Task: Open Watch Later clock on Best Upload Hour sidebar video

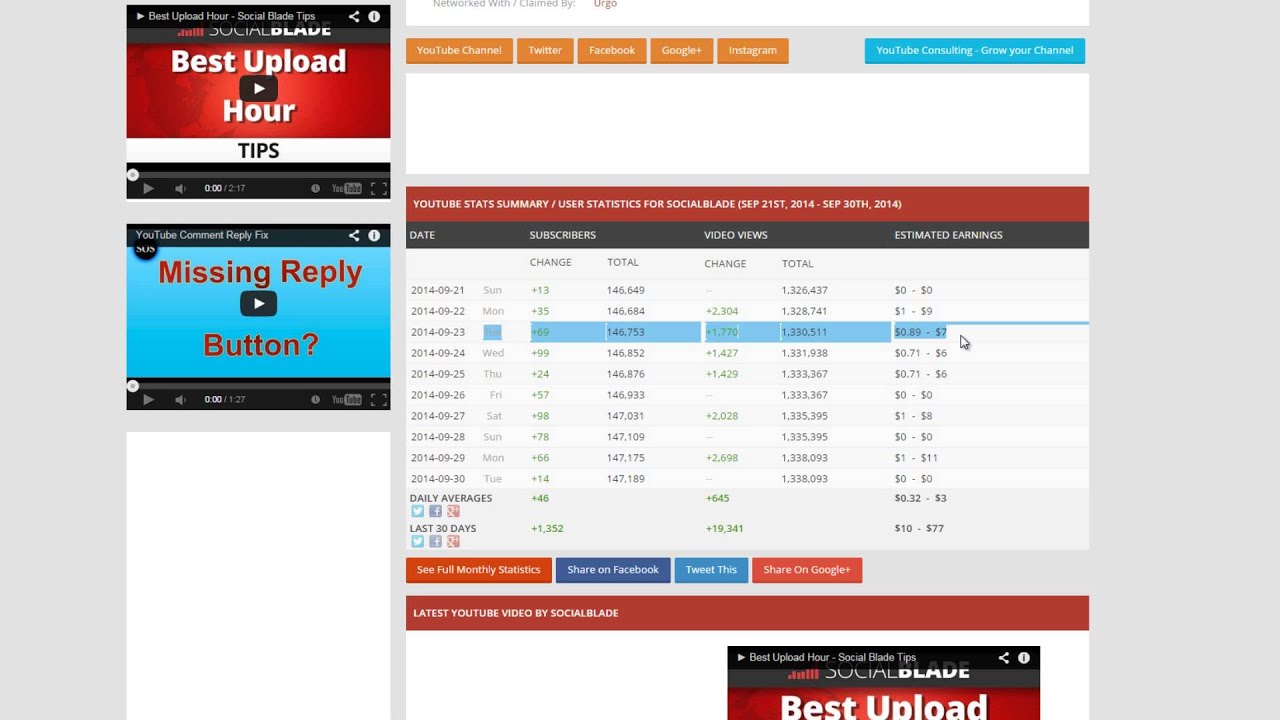Action: point(315,188)
